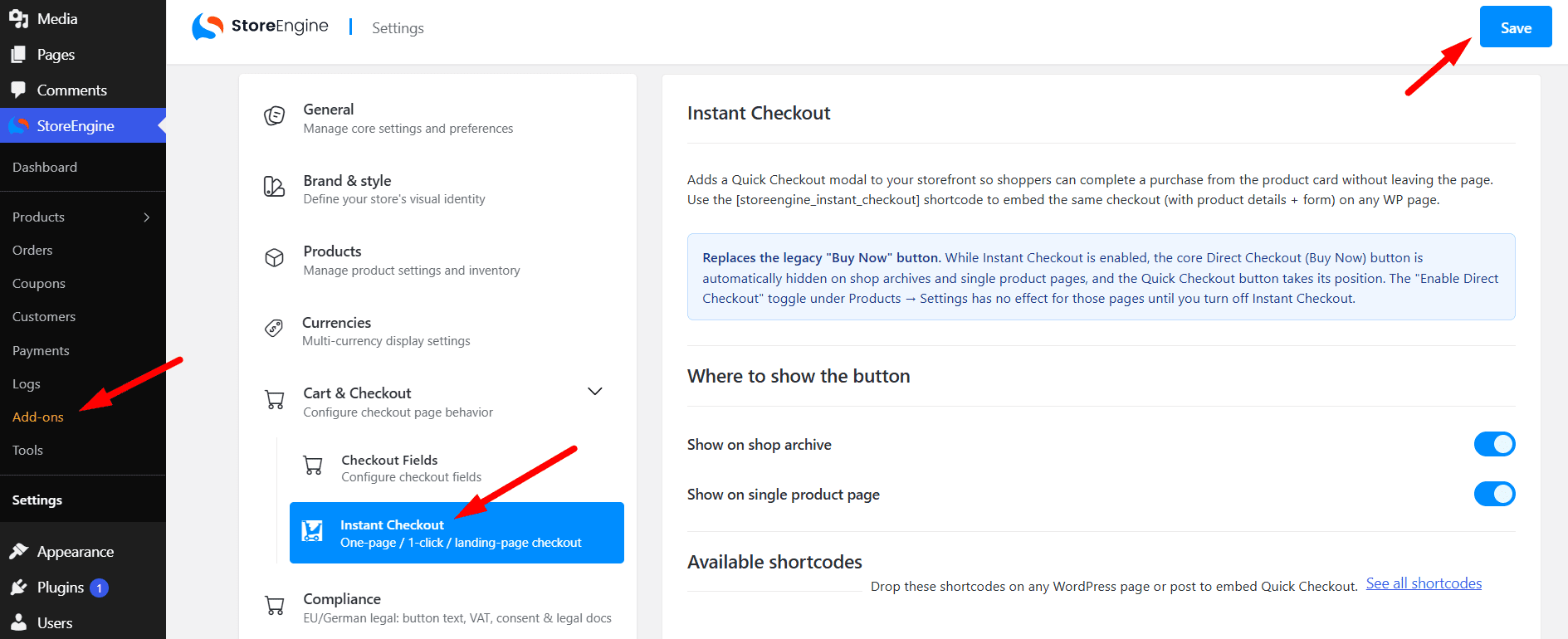Open Orders in the sidebar
This screenshot has width=1568, height=639.
pos(32,250)
